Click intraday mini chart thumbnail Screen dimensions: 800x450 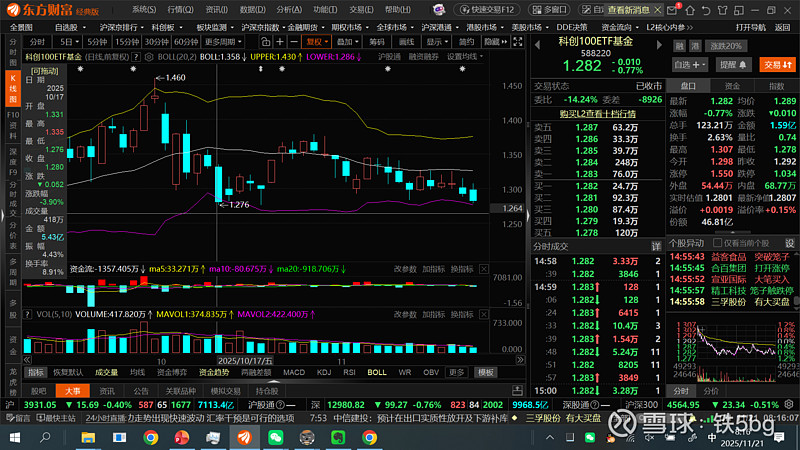coord(732,351)
